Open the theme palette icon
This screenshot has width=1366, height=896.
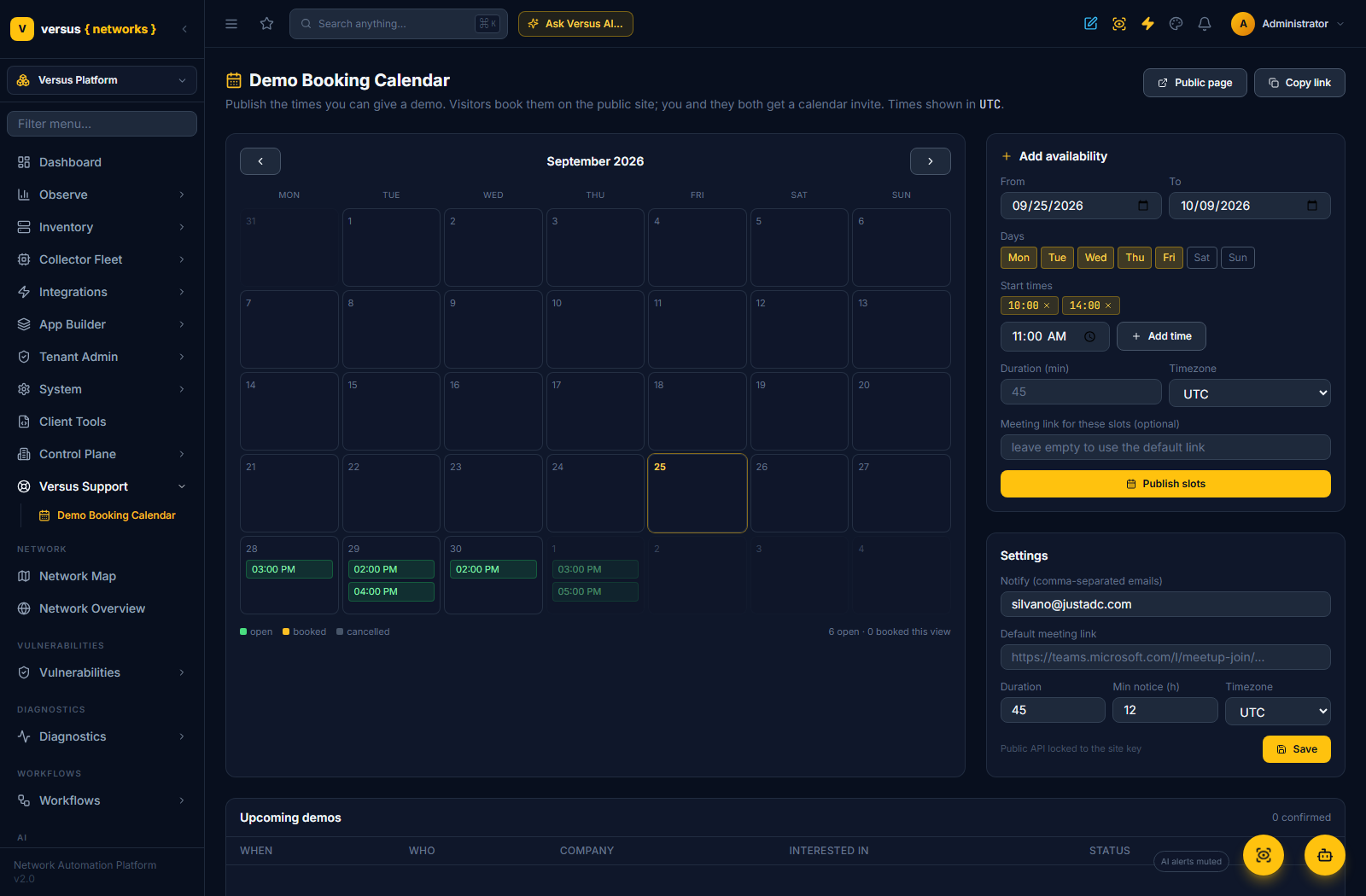[x=1176, y=24]
